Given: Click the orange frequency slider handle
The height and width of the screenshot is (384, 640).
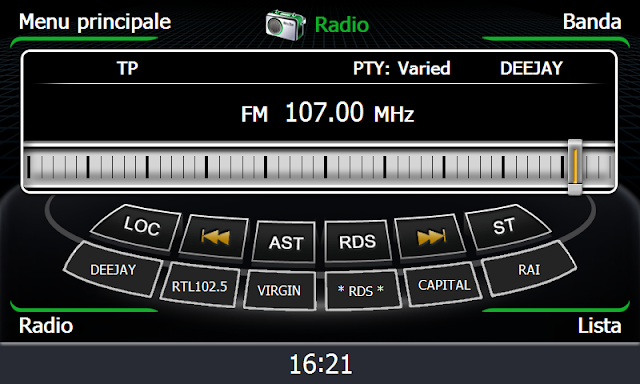Looking at the screenshot, I should tap(575, 167).
